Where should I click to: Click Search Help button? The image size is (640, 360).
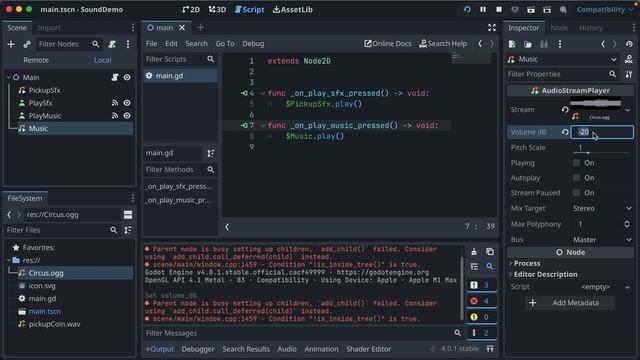click(x=443, y=44)
